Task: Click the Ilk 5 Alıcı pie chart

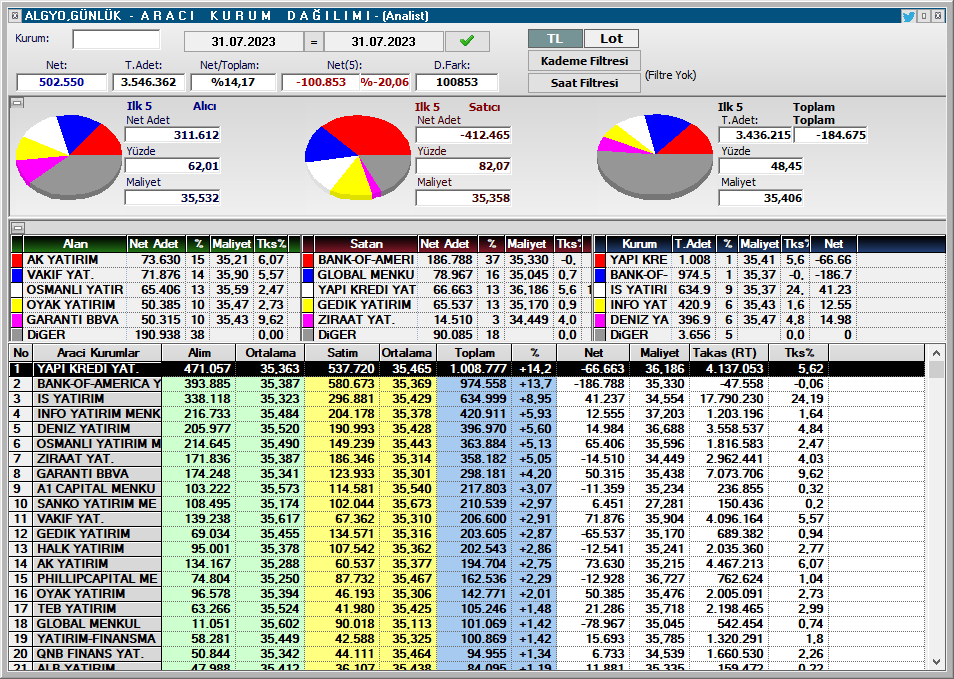Action: [68, 157]
